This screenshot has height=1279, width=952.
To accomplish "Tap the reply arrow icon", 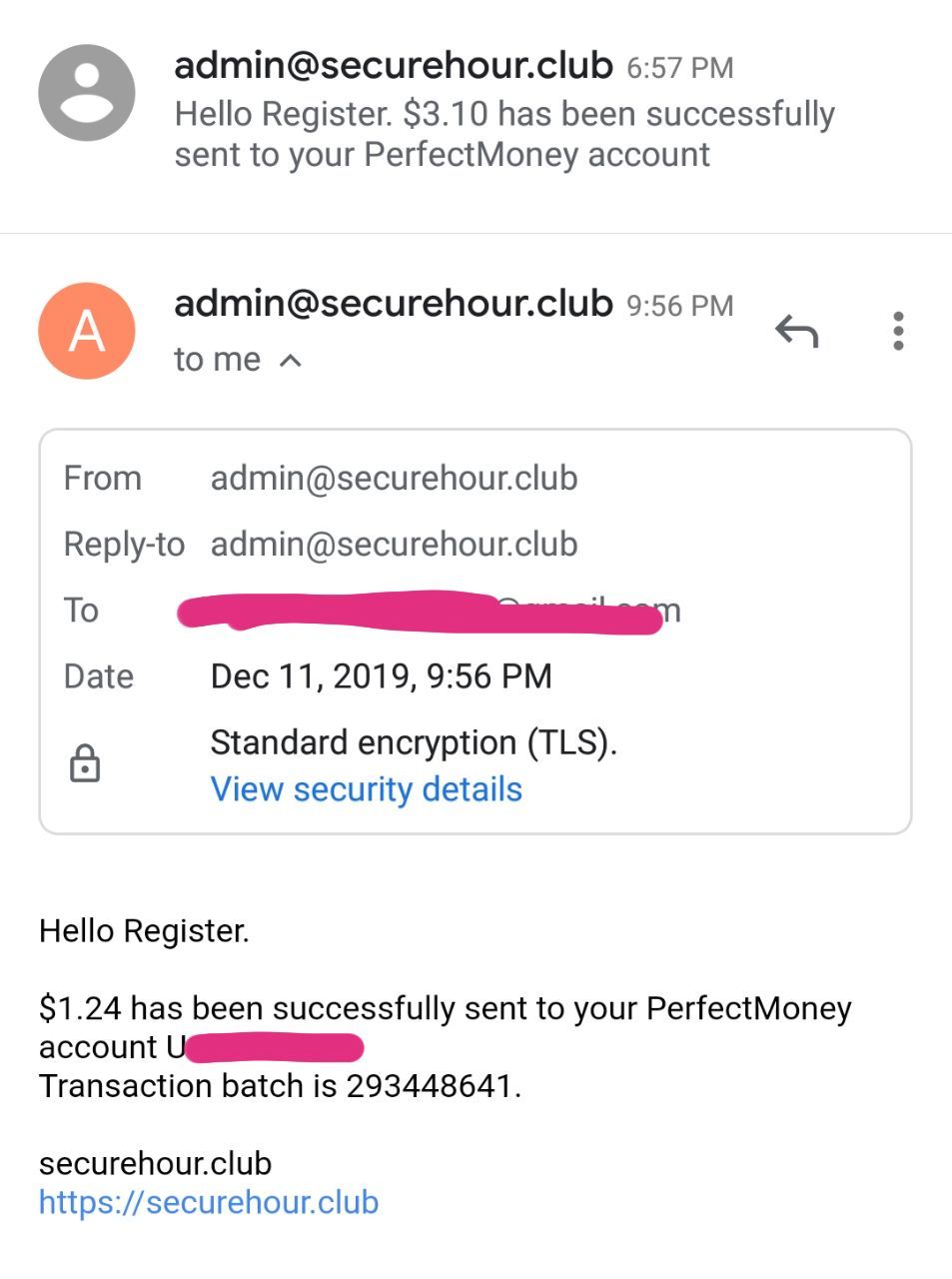I will [796, 331].
